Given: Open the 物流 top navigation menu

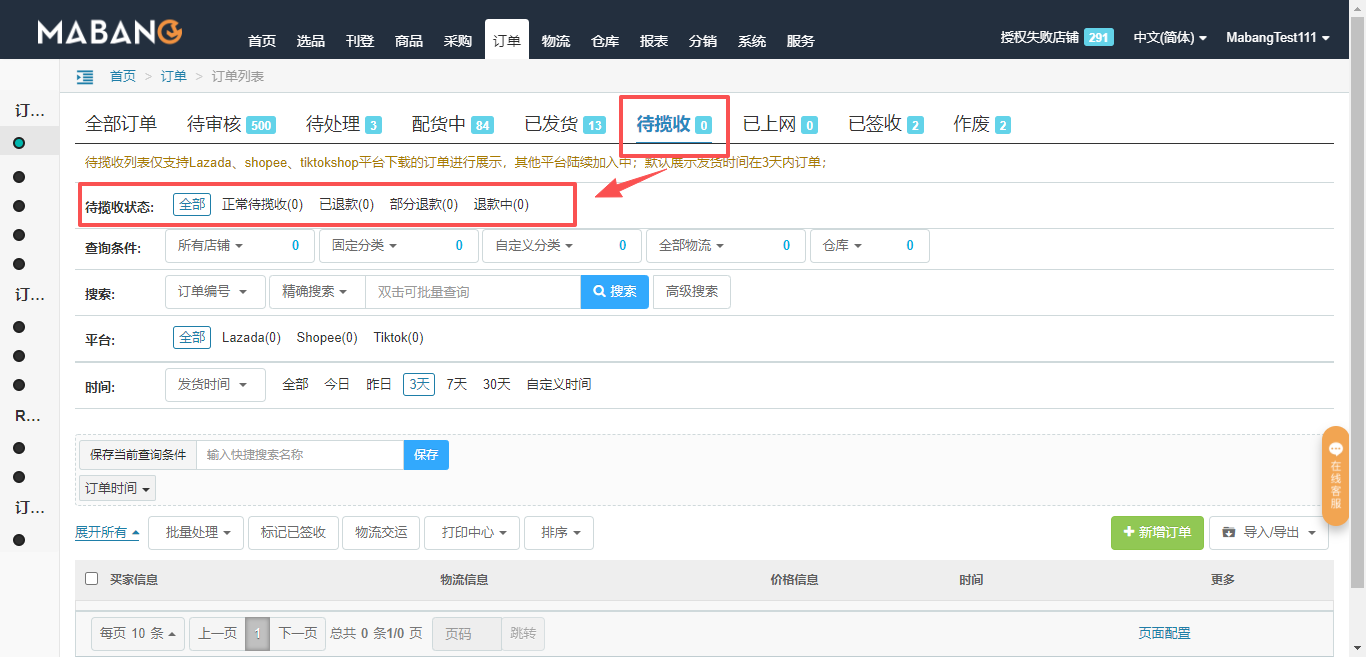Looking at the screenshot, I should pyautogui.click(x=555, y=41).
